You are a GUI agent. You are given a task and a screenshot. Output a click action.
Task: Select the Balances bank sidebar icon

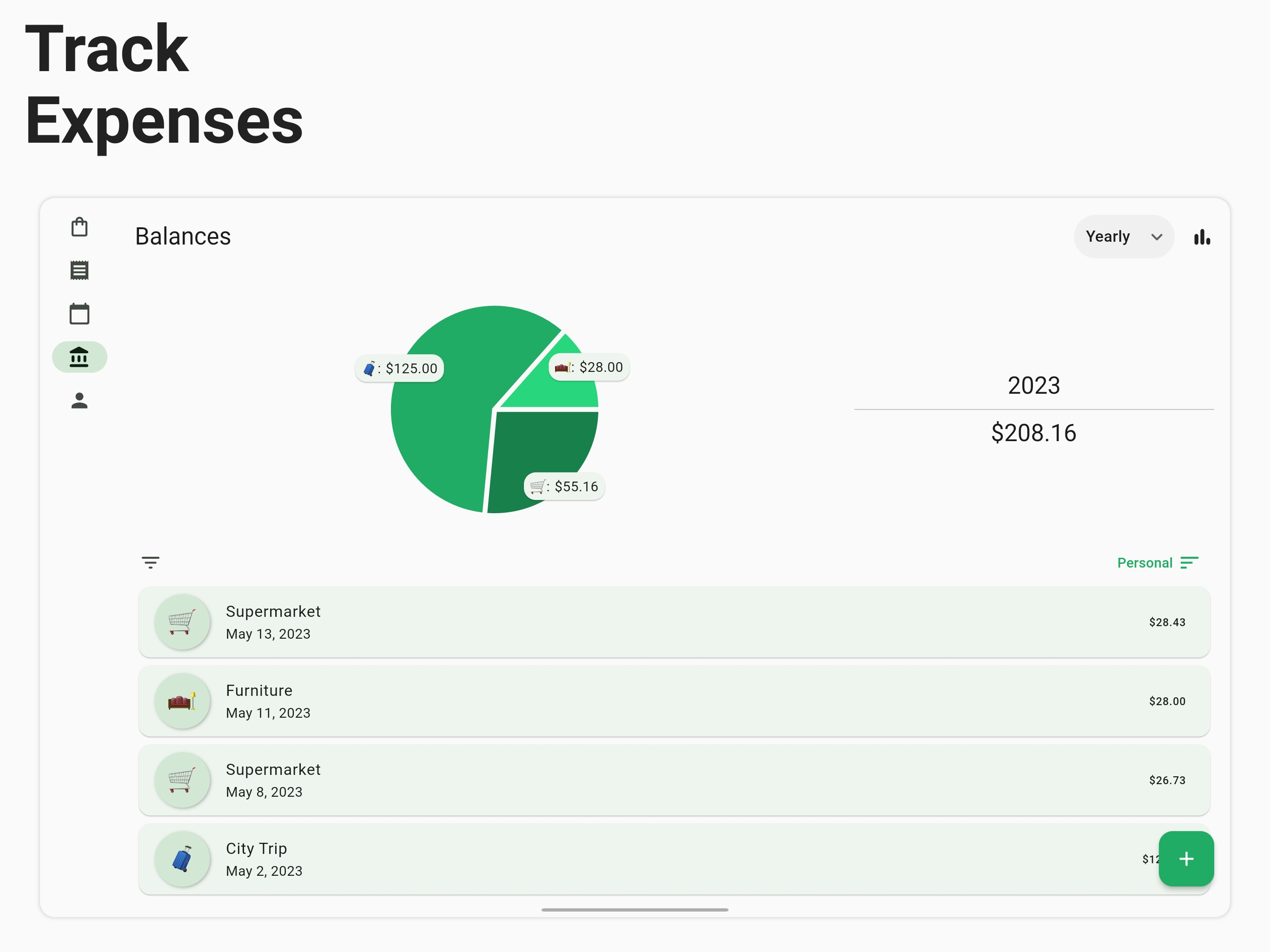tap(79, 357)
